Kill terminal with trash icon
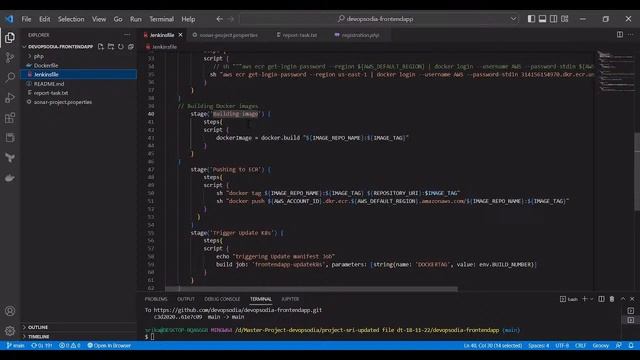This screenshot has height=360, width=640. coord(612,299)
